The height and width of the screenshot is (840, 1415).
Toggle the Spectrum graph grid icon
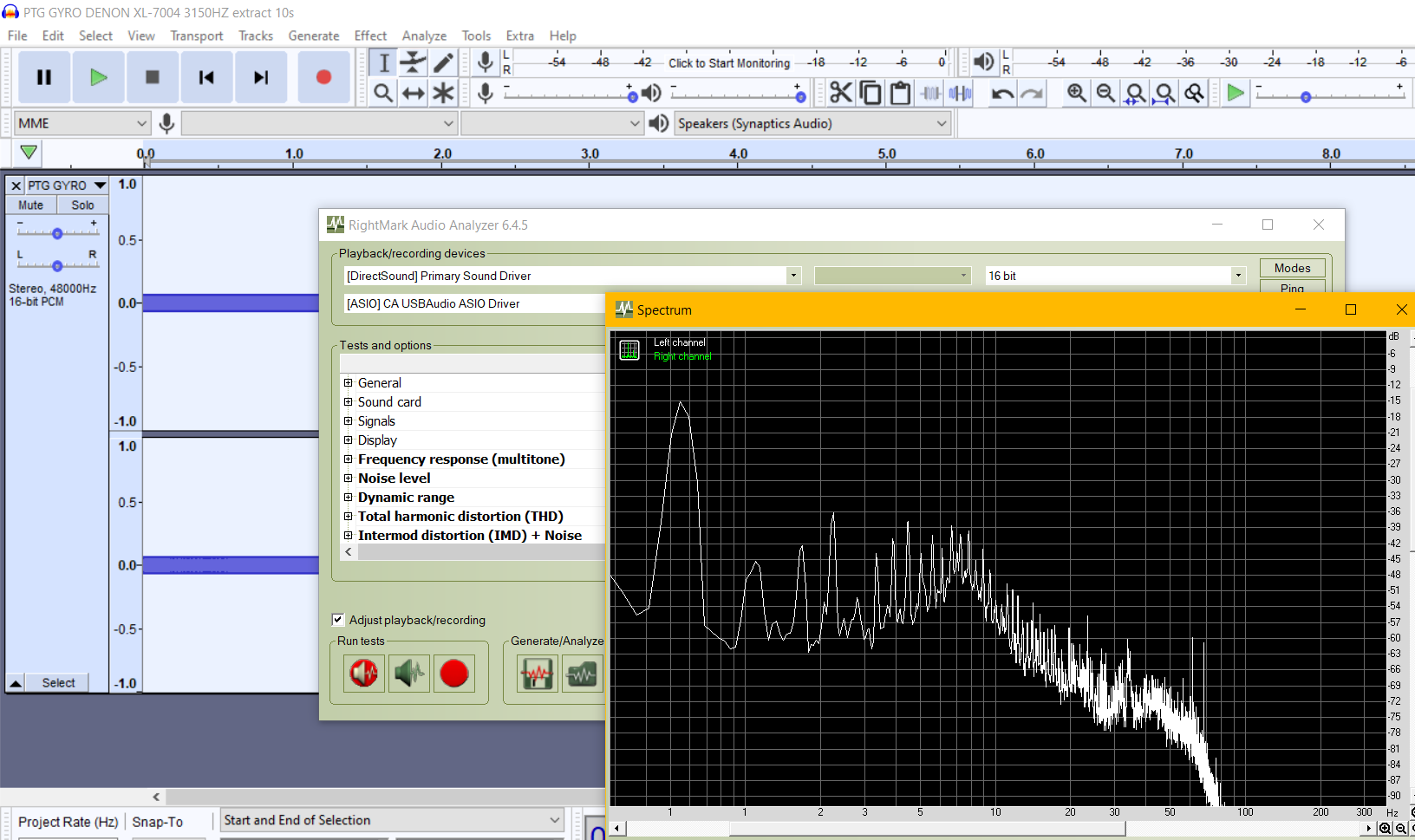point(629,350)
